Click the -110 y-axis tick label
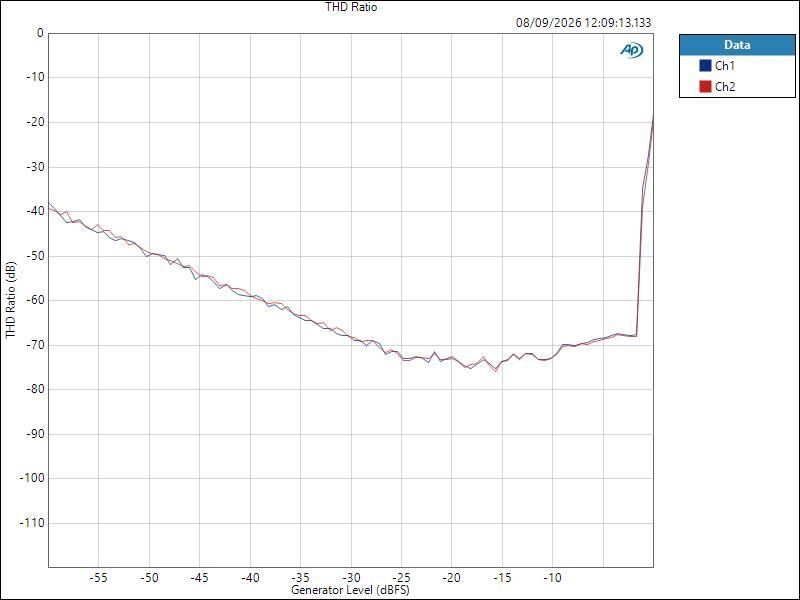The image size is (800, 600). [x=32, y=523]
